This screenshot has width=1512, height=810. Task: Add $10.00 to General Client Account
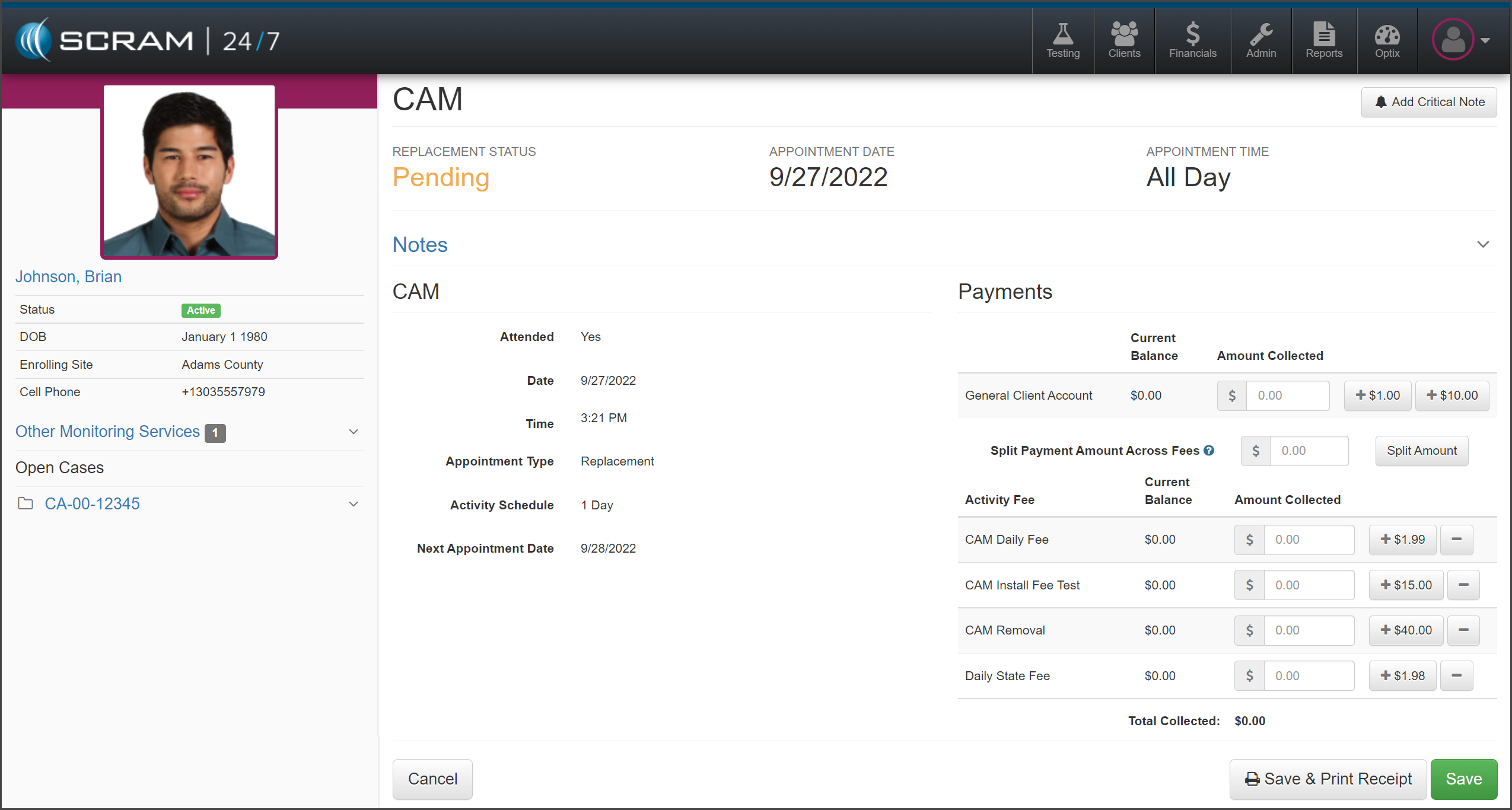click(1451, 396)
